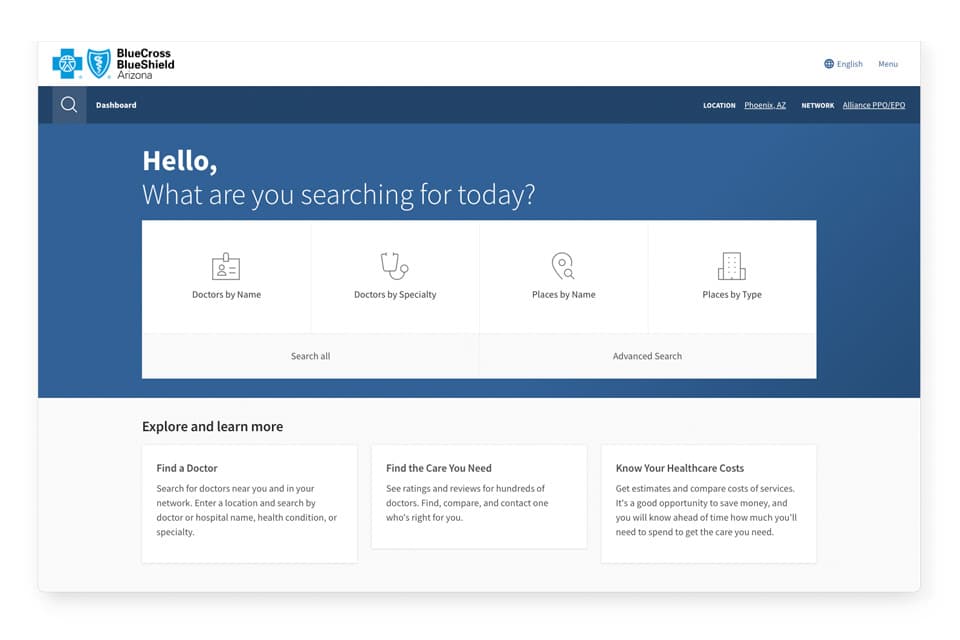This screenshot has height=640, width=960.
Task: Open Advanced Search
Action: (x=647, y=356)
